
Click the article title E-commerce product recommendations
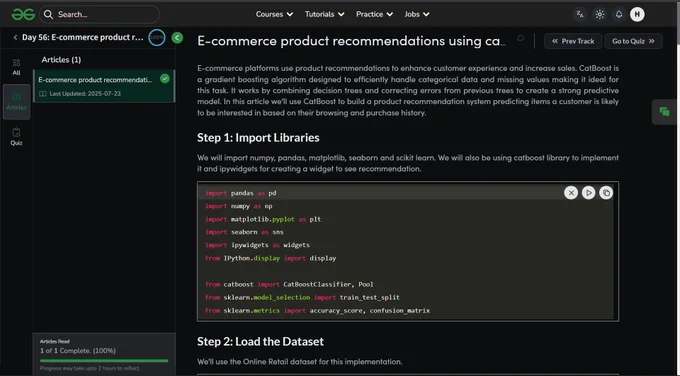(x=351, y=41)
